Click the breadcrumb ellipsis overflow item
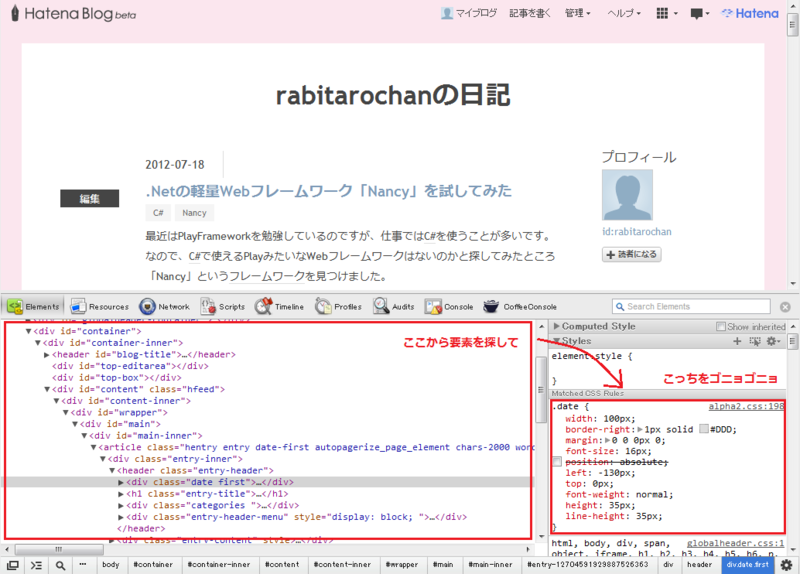Screen dimensions: 800x574 click(83, 565)
